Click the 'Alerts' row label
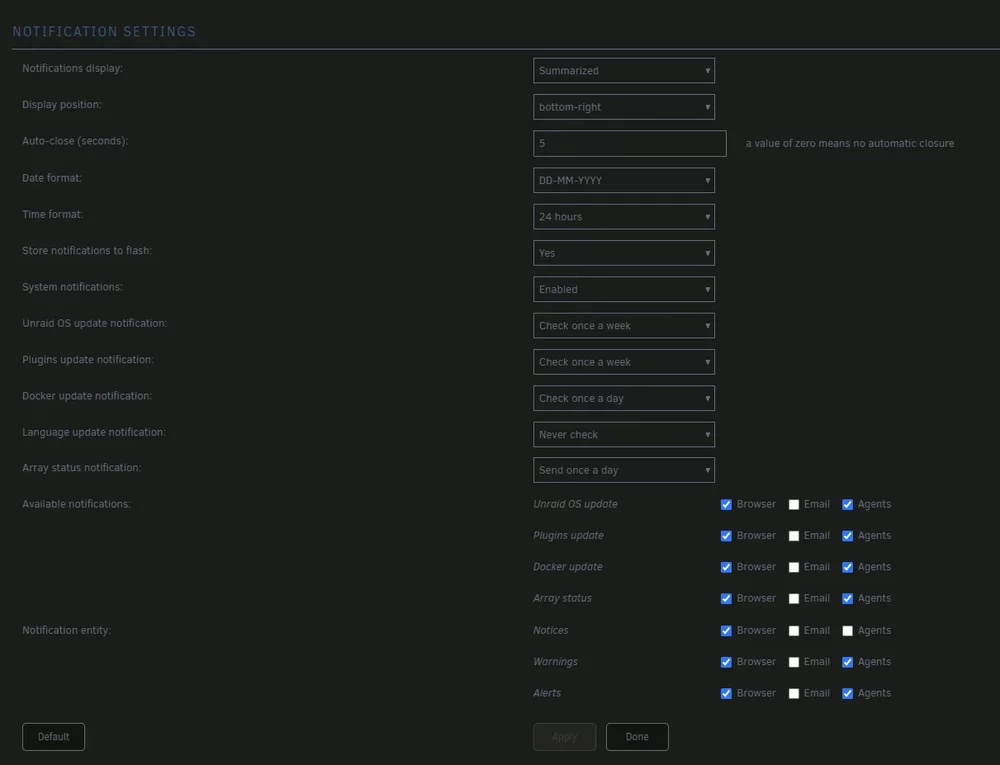 point(547,693)
